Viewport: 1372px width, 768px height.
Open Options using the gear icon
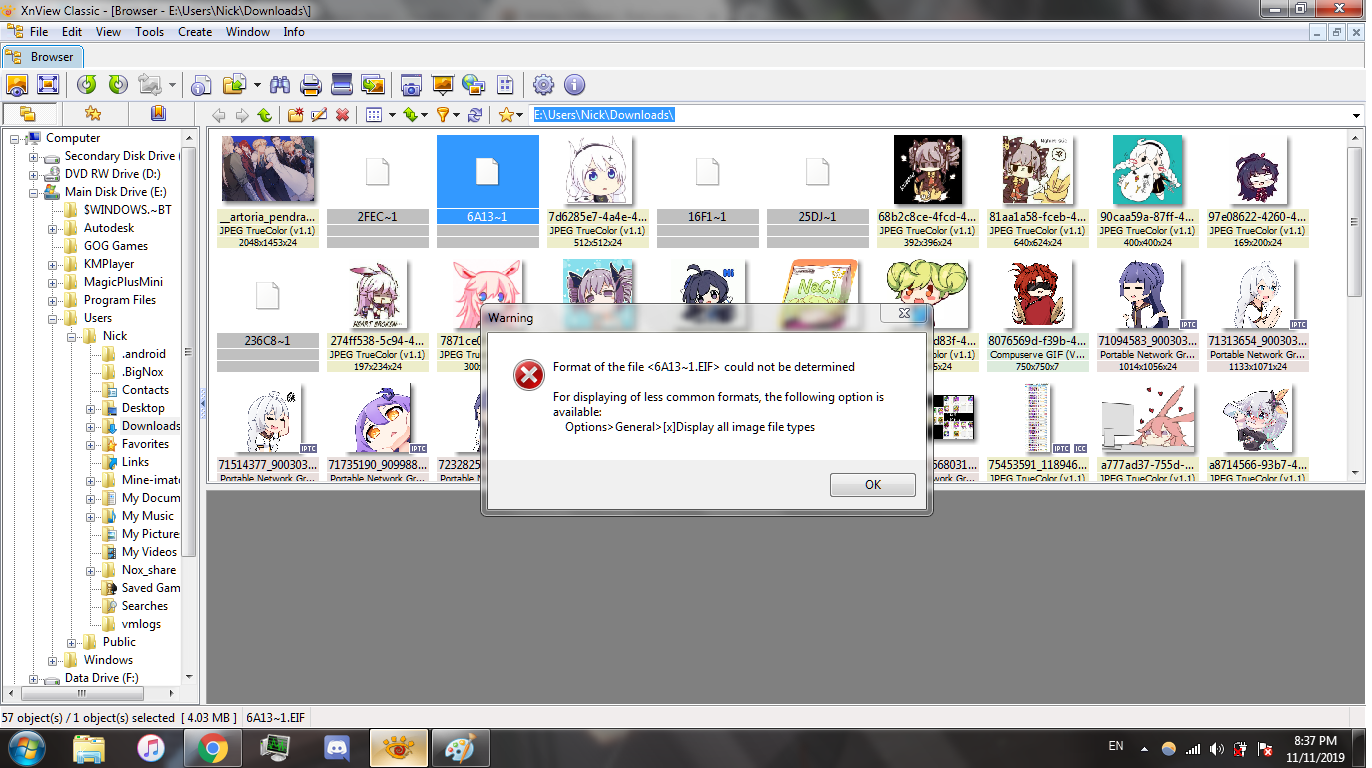[x=543, y=85]
